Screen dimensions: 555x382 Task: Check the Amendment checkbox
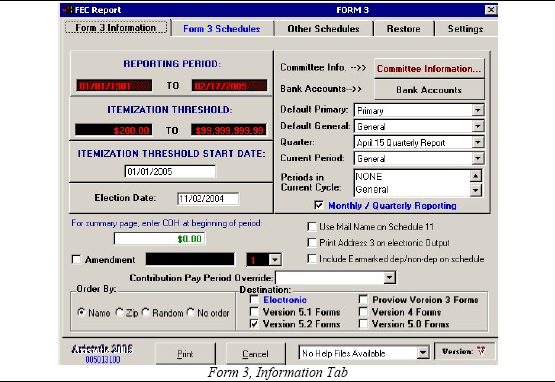(76, 260)
